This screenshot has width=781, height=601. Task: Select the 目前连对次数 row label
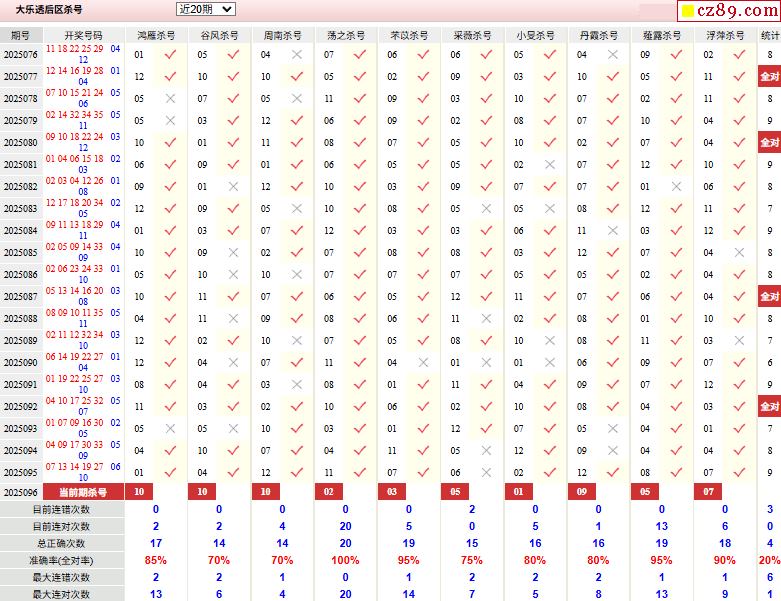62,526
